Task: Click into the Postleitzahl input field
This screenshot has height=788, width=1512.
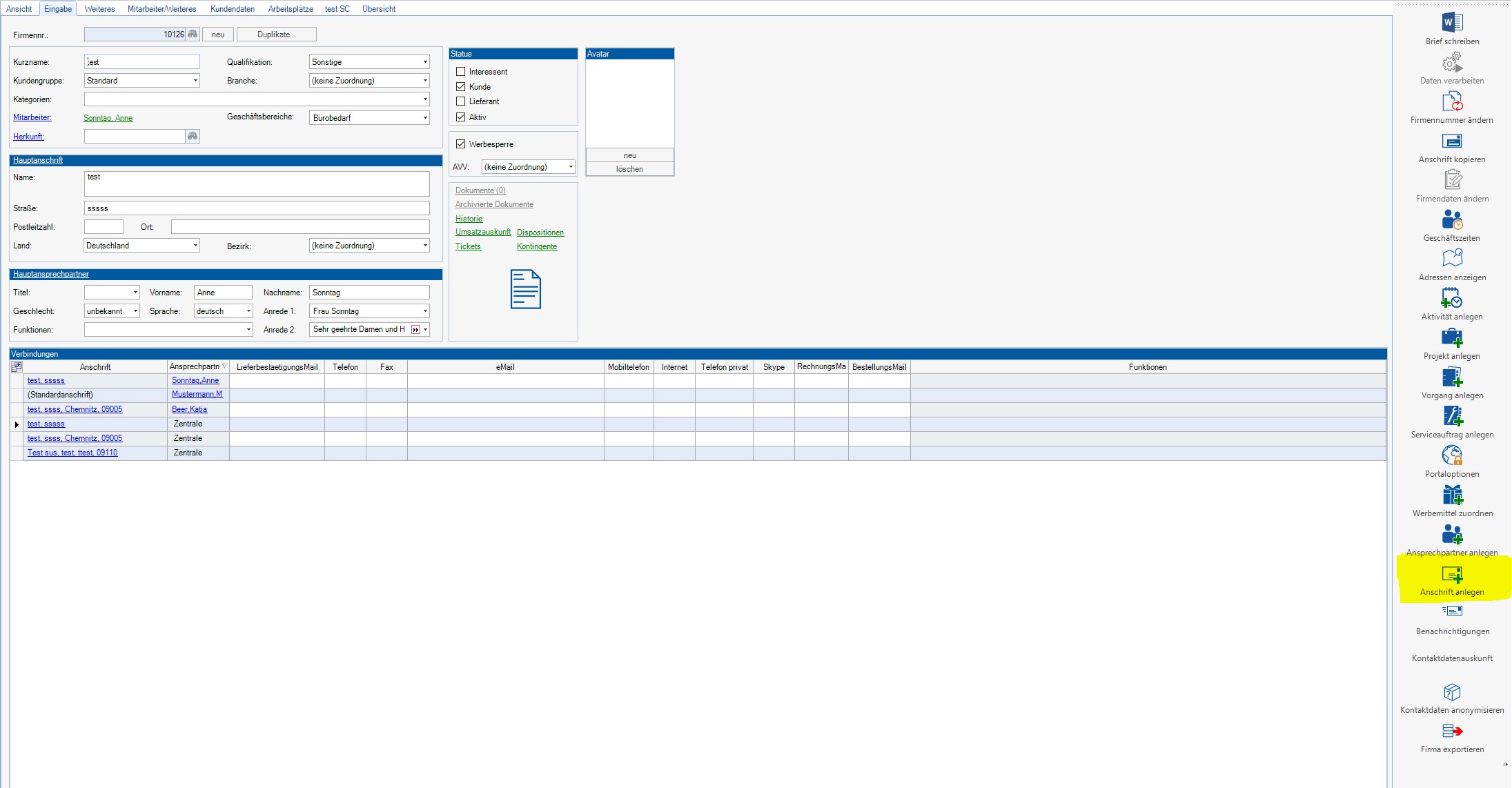Action: (104, 227)
